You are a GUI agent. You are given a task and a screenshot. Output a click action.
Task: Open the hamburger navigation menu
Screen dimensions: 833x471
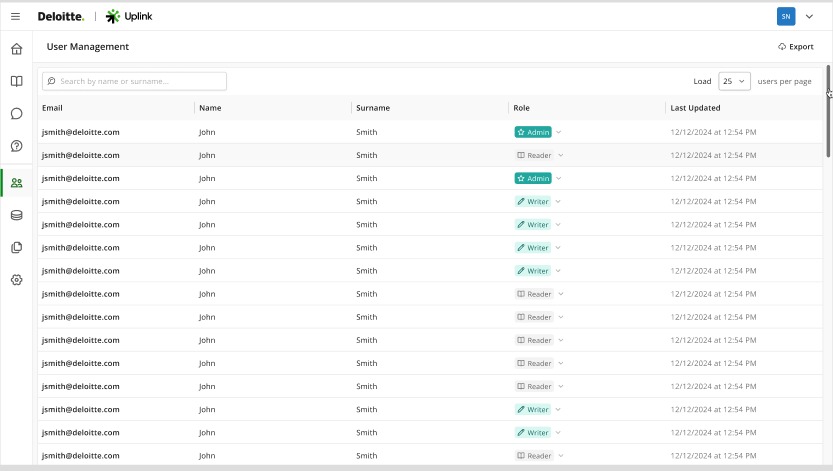pyautogui.click(x=15, y=16)
